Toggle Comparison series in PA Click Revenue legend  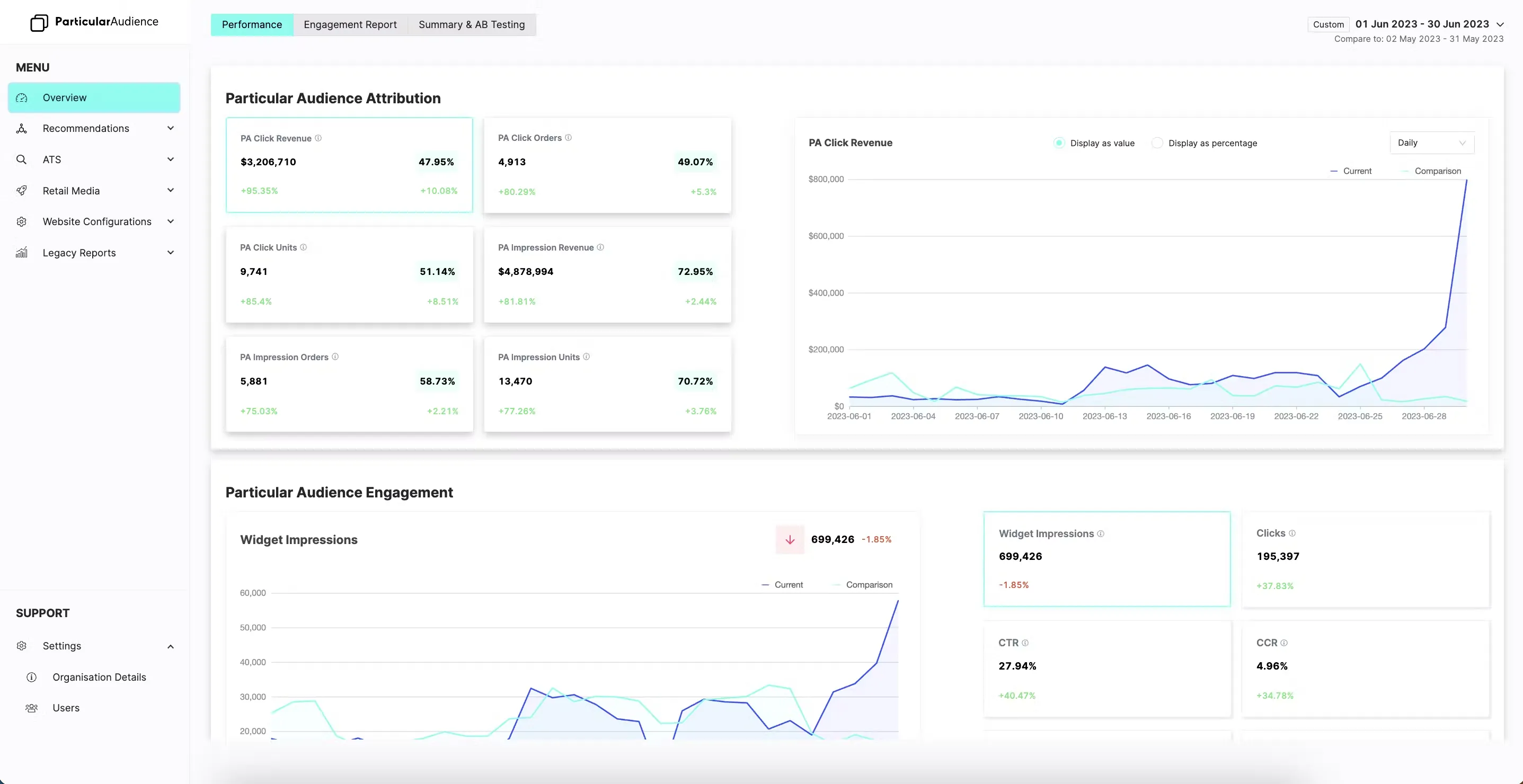pyautogui.click(x=1431, y=171)
